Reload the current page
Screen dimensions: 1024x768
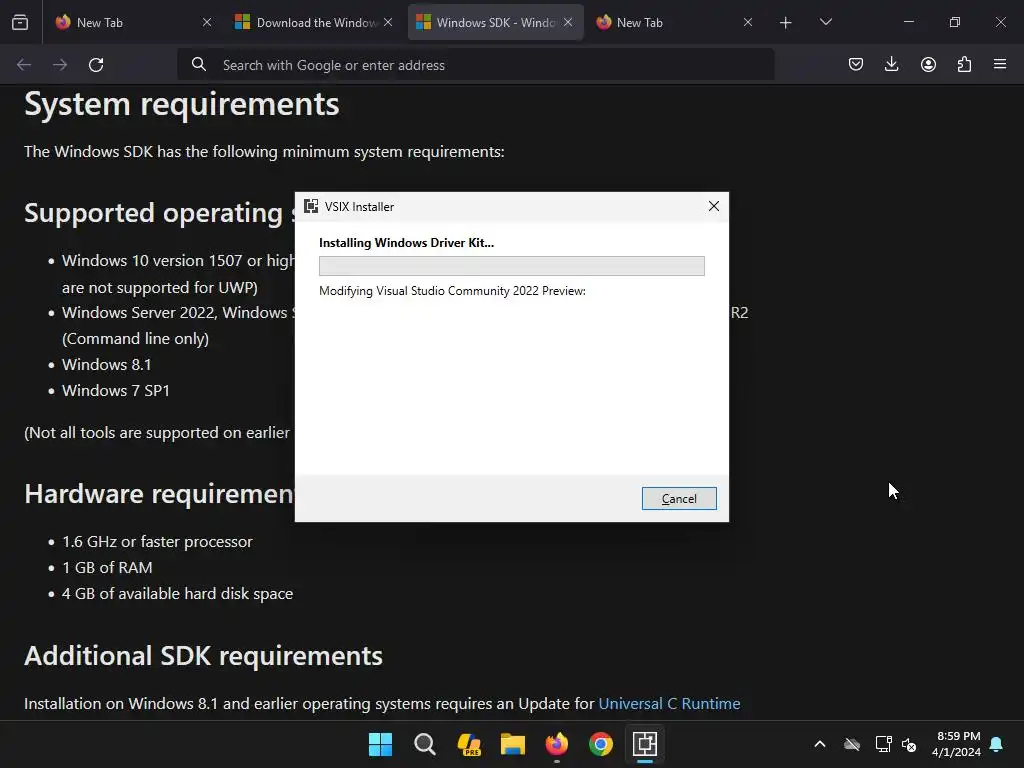[x=96, y=65]
